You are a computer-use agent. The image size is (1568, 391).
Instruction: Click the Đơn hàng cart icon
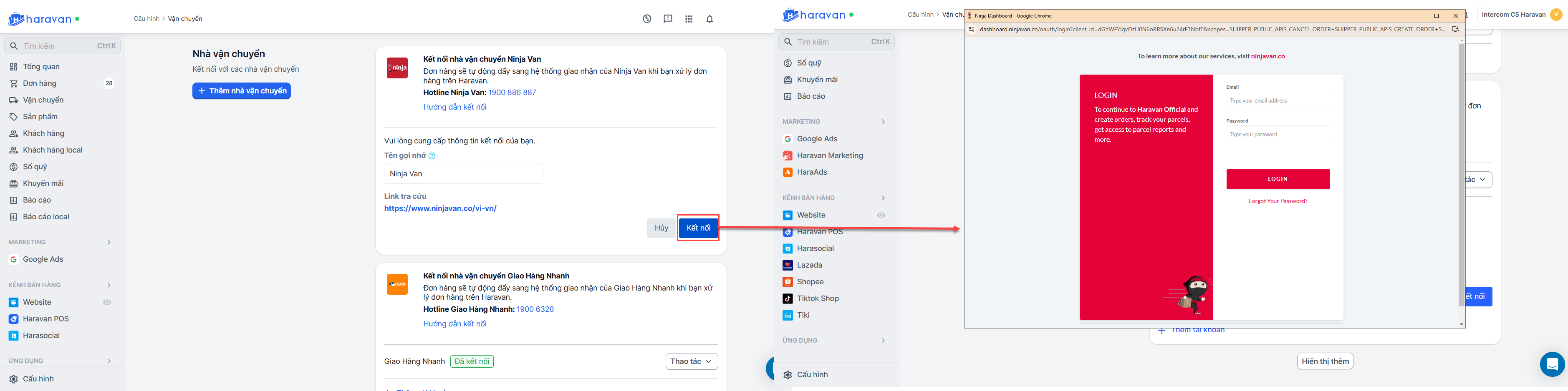(x=13, y=83)
